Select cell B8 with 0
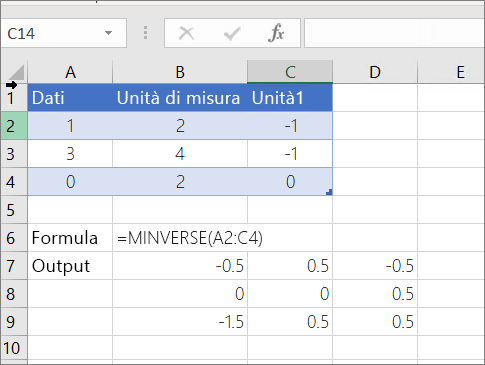Screen dimensions: 485x365 coord(180,294)
